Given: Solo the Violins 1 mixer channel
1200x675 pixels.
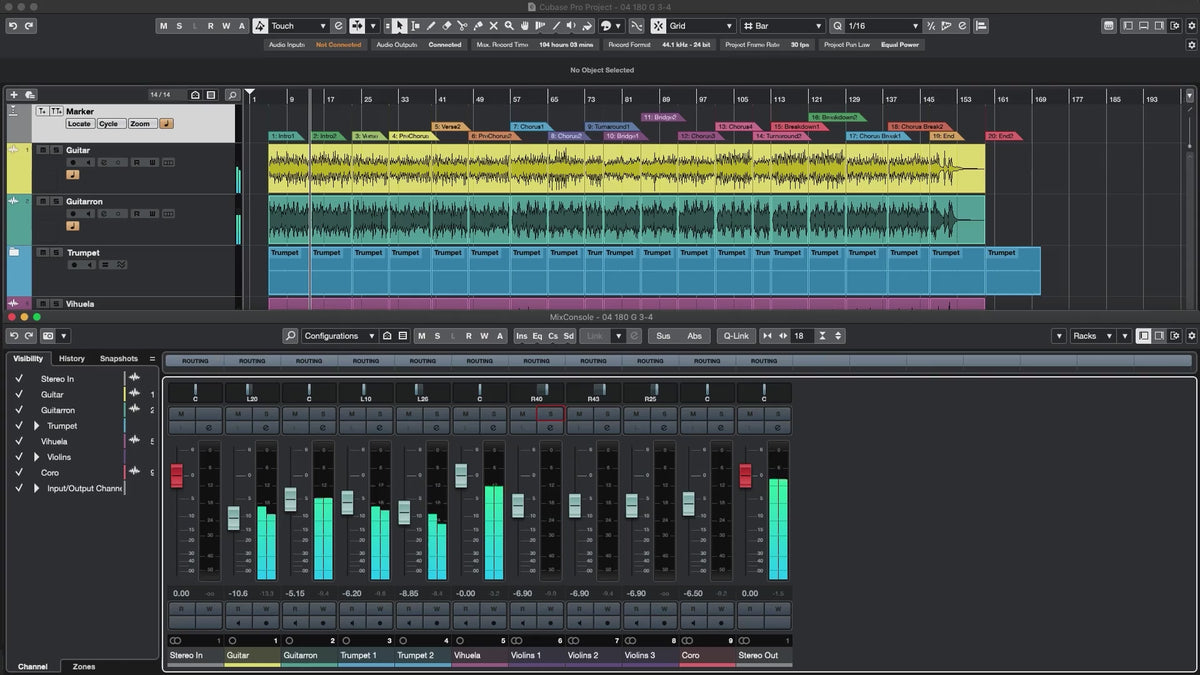Looking at the screenshot, I should [x=550, y=414].
